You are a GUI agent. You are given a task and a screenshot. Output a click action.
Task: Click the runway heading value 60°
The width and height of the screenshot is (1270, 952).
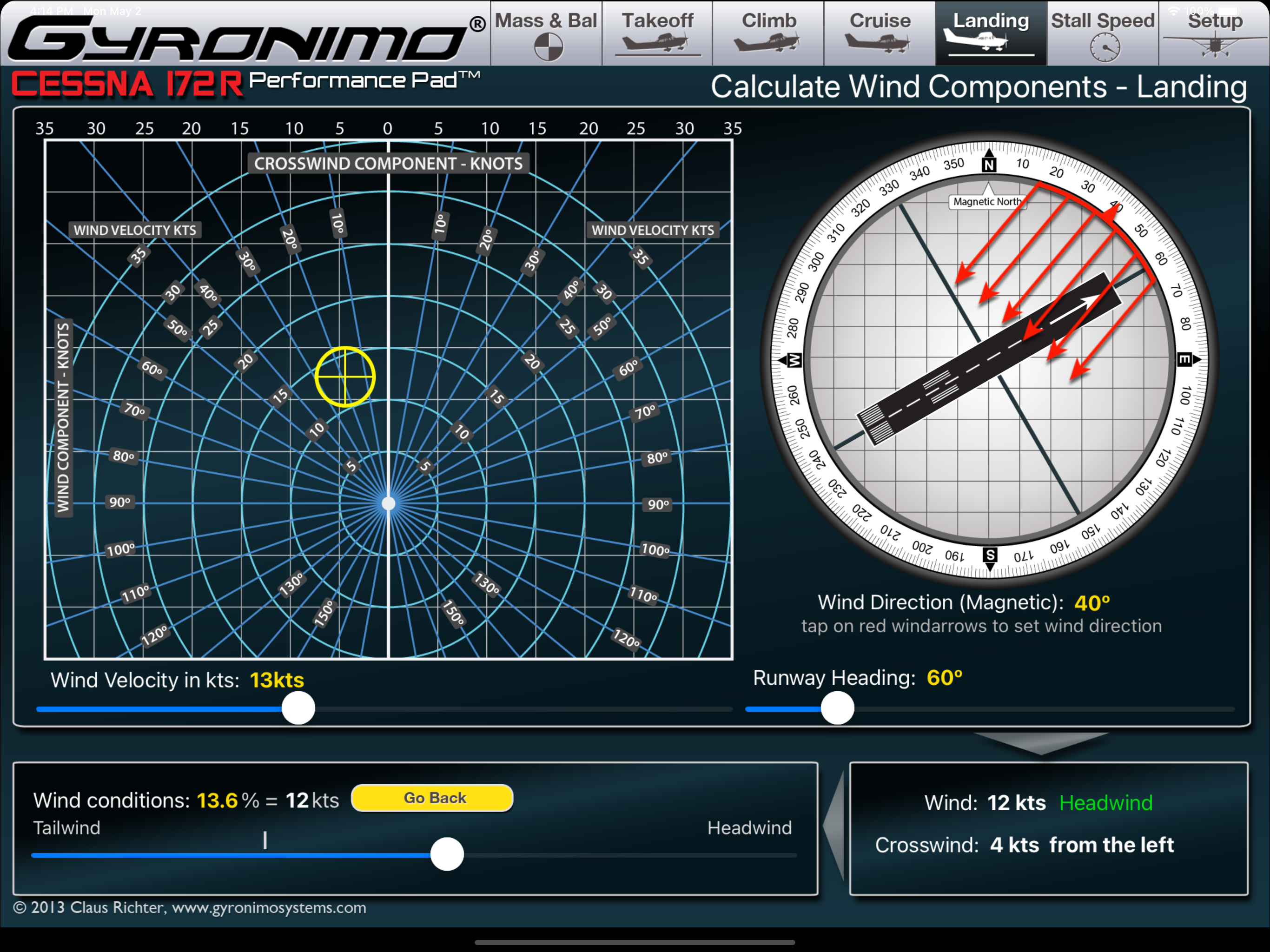[945, 678]
